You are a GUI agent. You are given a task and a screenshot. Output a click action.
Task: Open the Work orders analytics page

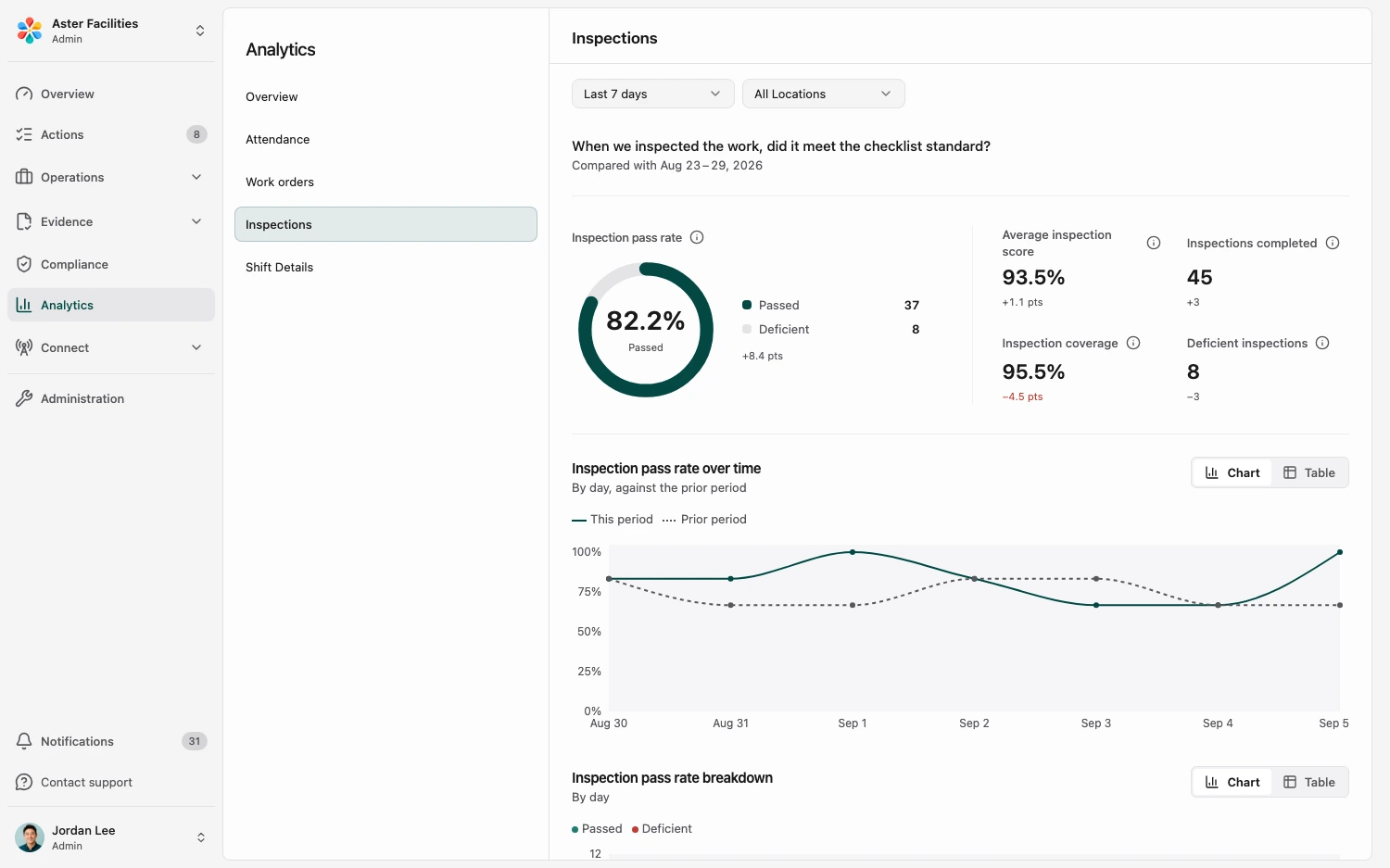click(x=385, y=182)
